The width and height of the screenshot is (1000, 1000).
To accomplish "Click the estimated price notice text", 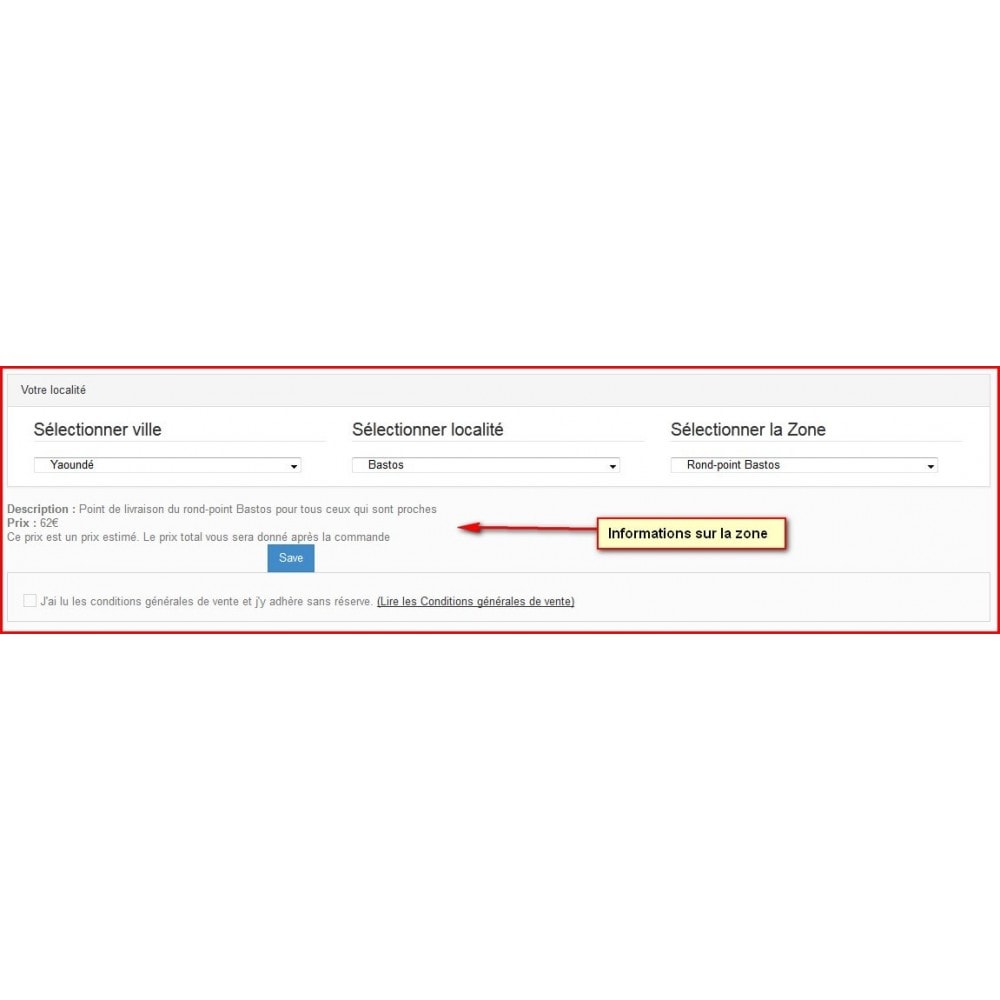I will point(198,537).
